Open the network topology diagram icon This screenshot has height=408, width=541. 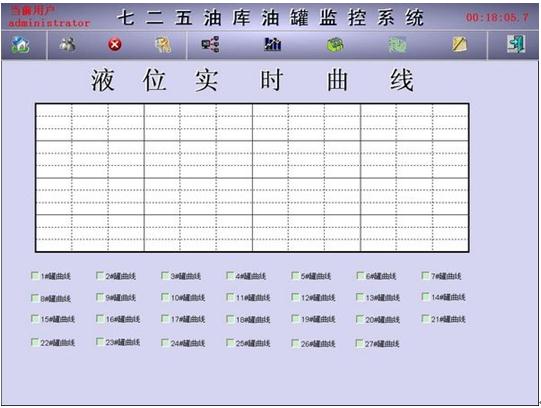210,44
